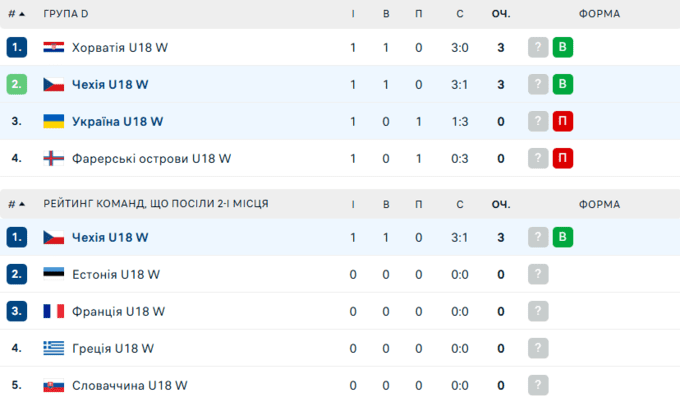Click the Ukraine flag icon

pos(53,121)
